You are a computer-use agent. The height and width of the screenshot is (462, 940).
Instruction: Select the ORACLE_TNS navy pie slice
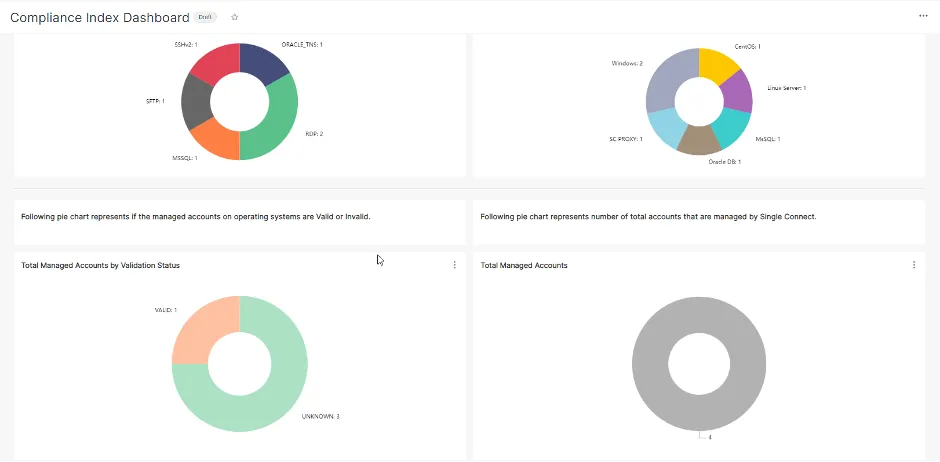point(262,62)
